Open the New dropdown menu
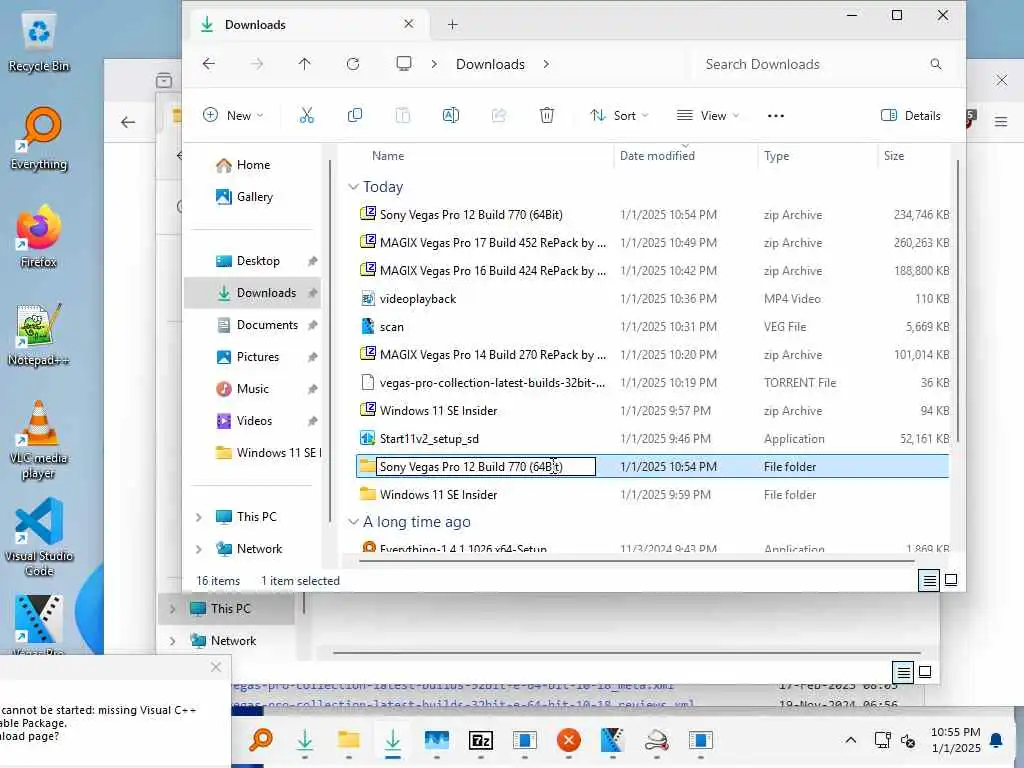Image resolution: width=1024 pixels, height=768 pixels. pos(234,116)
